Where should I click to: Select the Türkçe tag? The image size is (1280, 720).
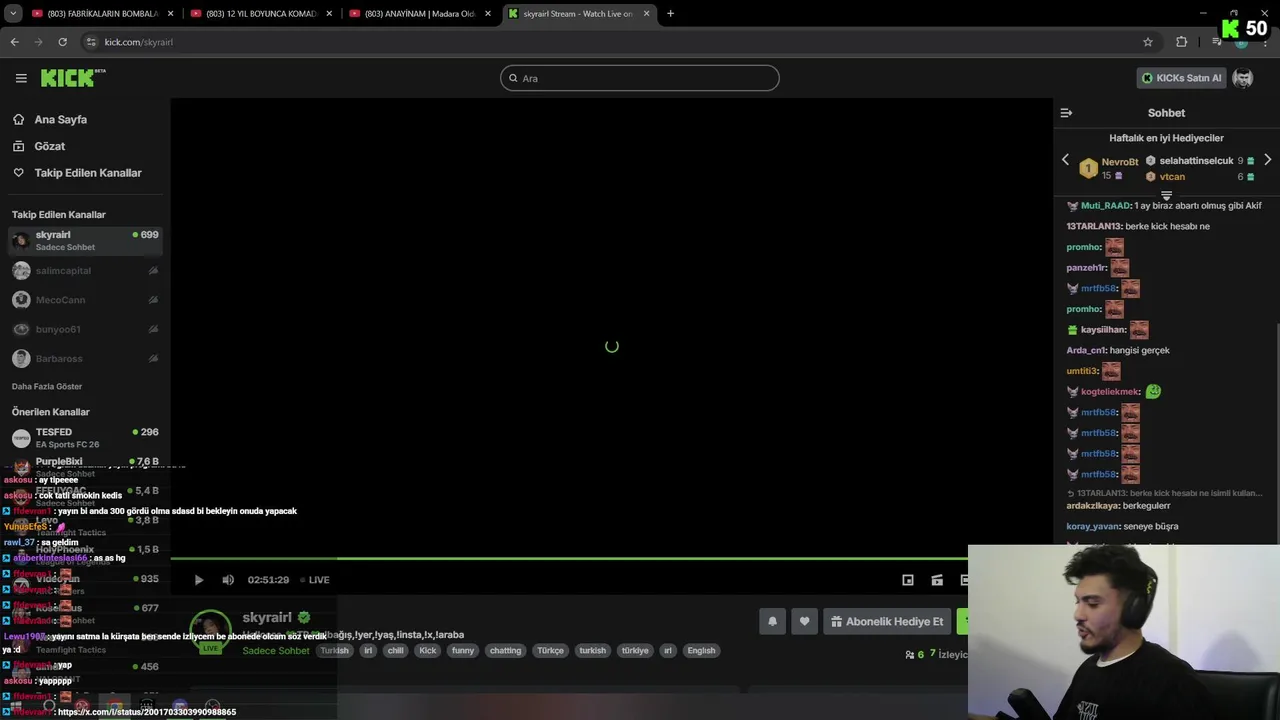551,651
